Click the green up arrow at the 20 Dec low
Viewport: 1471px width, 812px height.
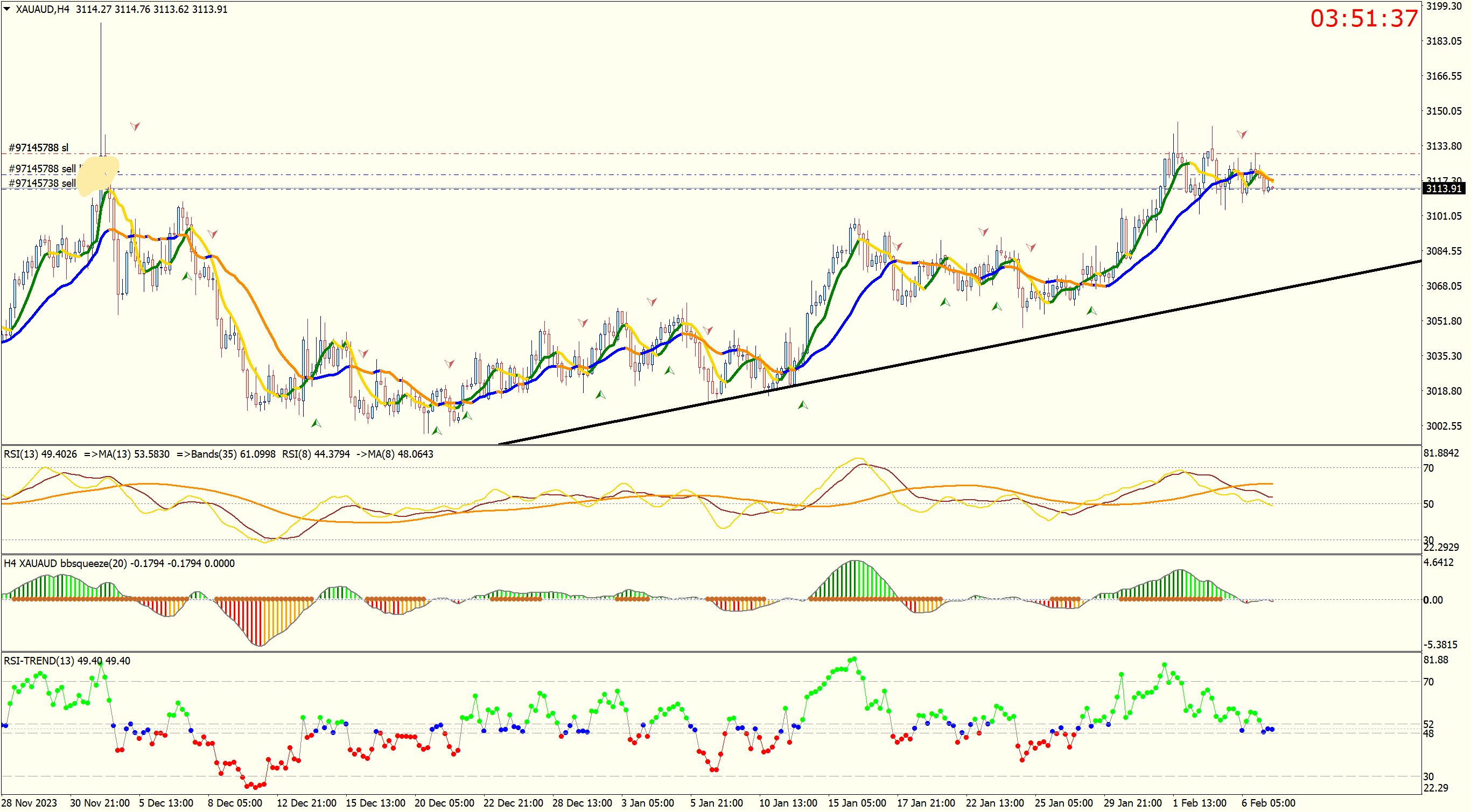tap(437, 431)
